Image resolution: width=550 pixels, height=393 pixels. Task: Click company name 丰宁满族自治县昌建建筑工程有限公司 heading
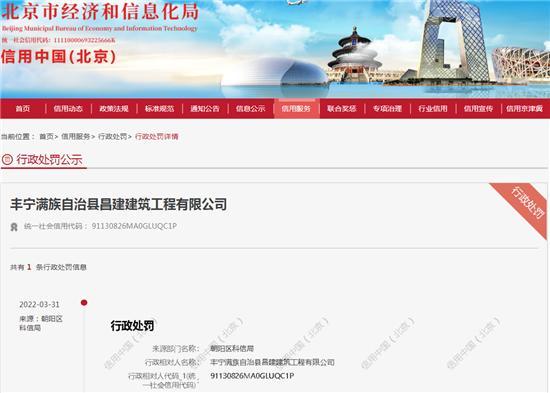pos(119,204)
